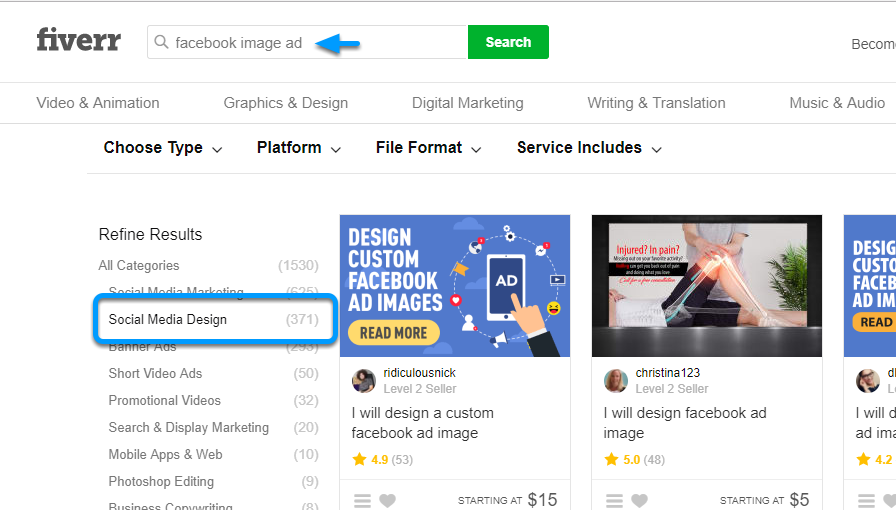Screen dimensions: 896x510
Task: Expand the Service Includes filter
Action: (589, 148)
